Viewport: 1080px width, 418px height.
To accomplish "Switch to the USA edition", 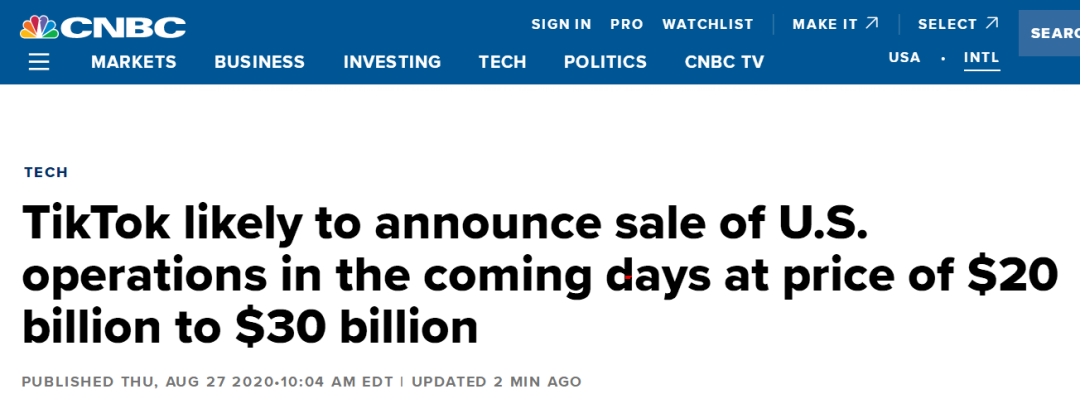I will pyautogui.click(x=904, y=57).
